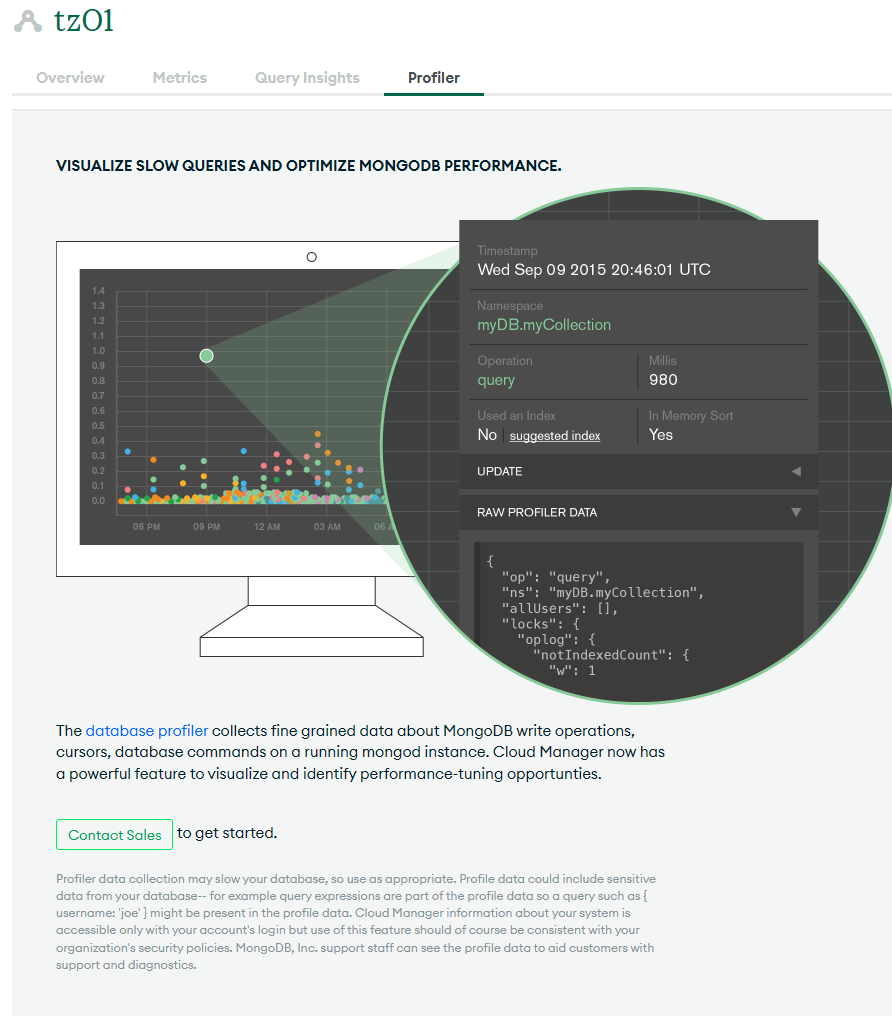The width and height of the screenshot is (892, 1016).
Task: Open the myDB.myCollection namespace link
Action: tap(544, 325)
